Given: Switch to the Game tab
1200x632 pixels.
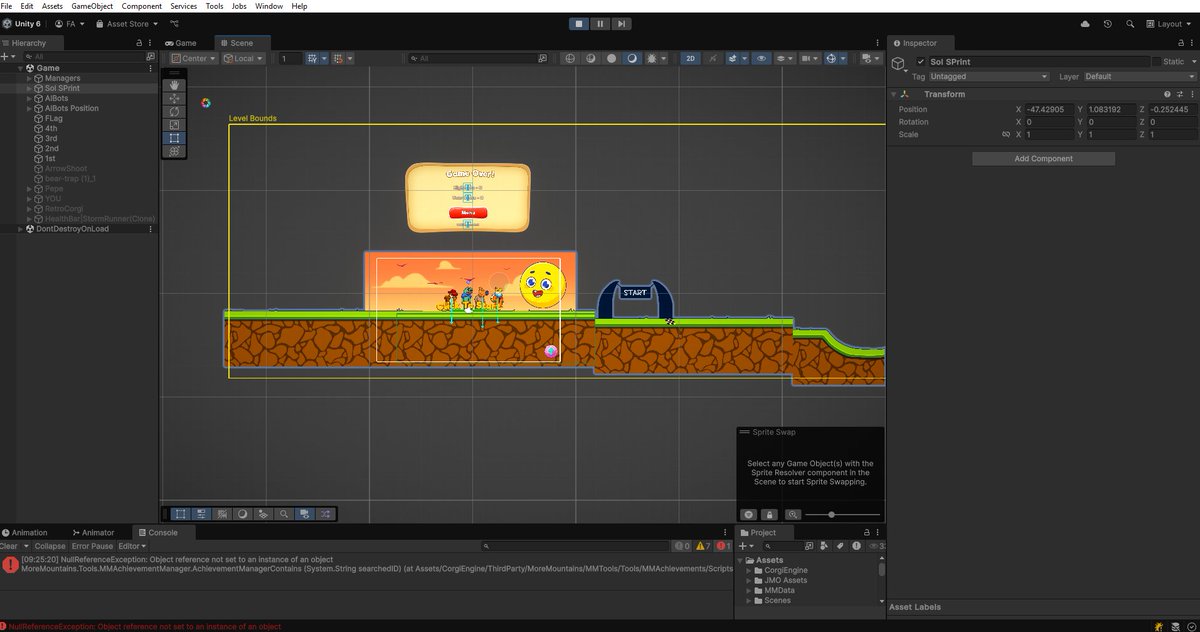Looking at the screenshot, I should [181, 43].
